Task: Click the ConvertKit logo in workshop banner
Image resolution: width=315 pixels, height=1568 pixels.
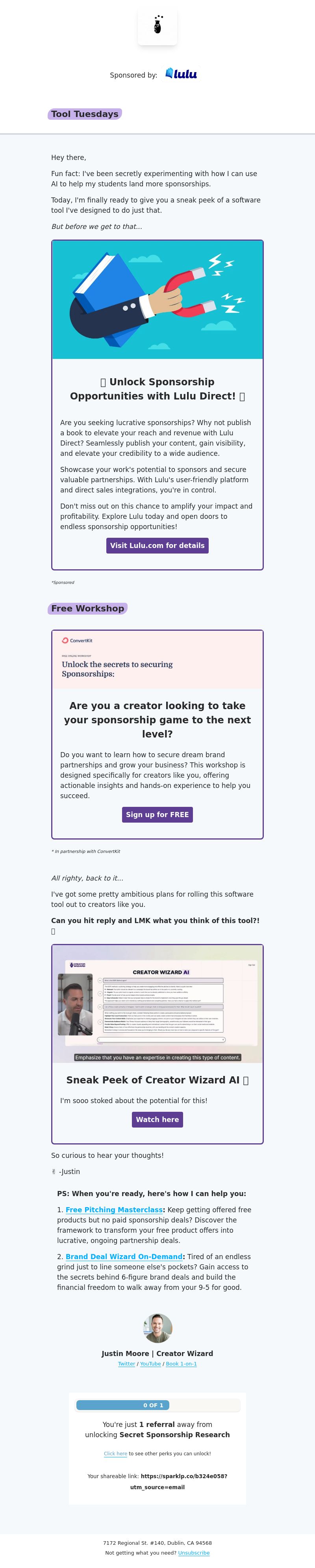Action: tap(77, 640)
